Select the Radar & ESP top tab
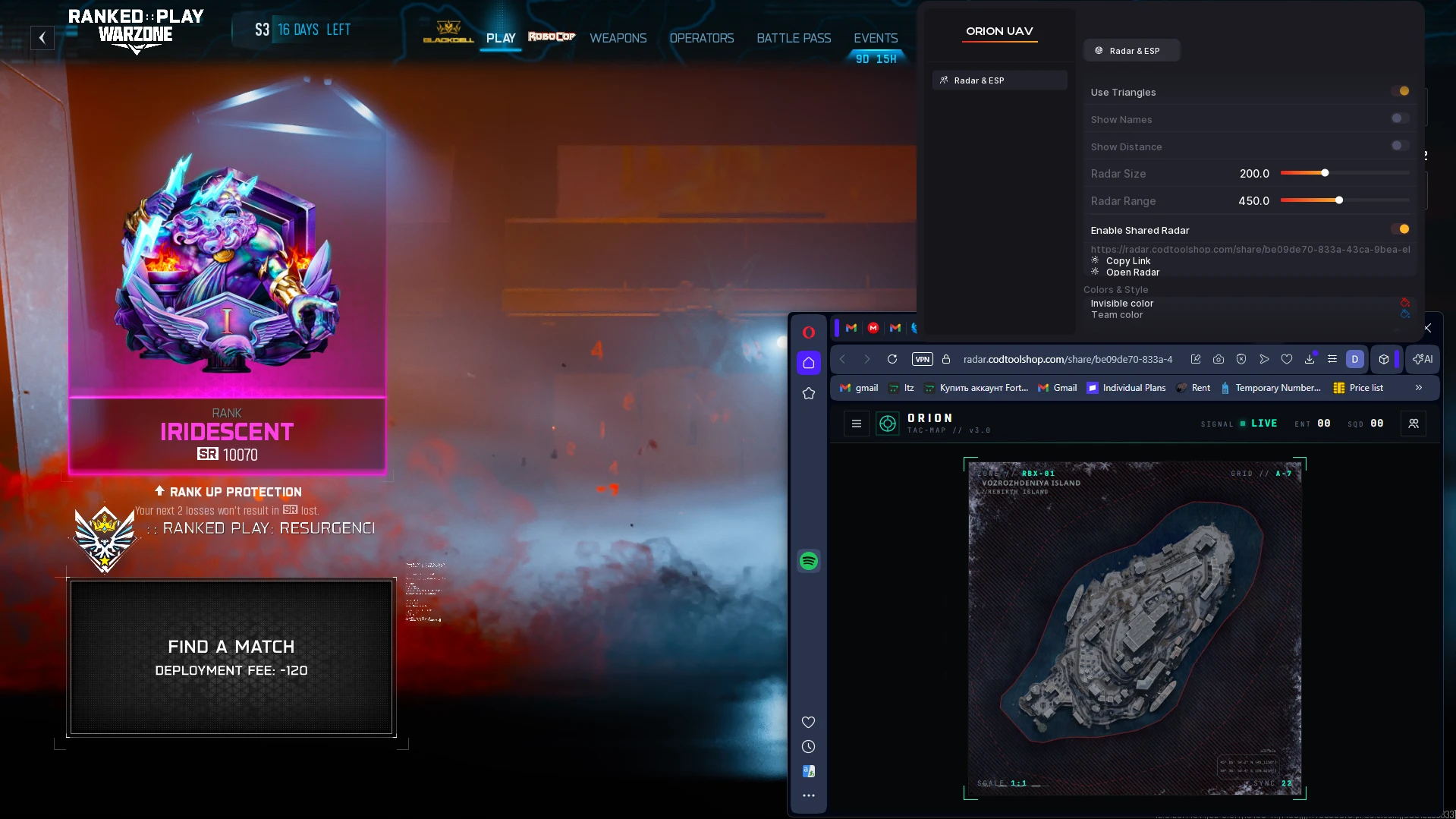 [1132, 51]
